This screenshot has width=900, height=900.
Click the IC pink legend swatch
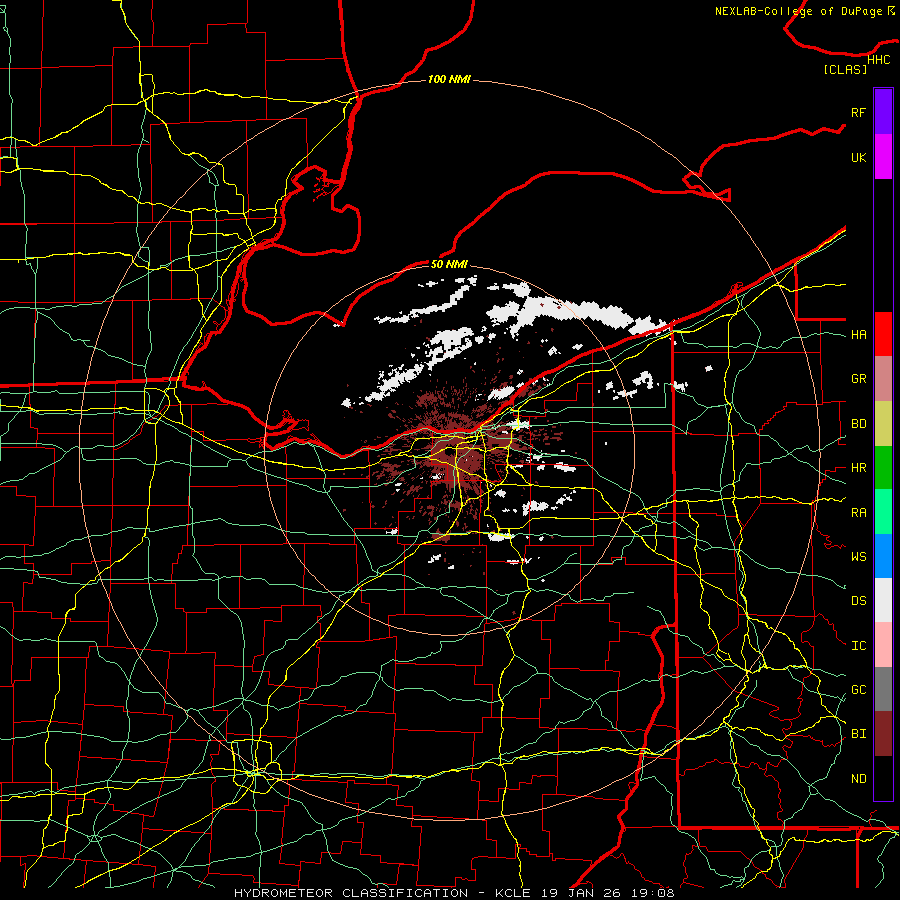[x=883, y=645]
